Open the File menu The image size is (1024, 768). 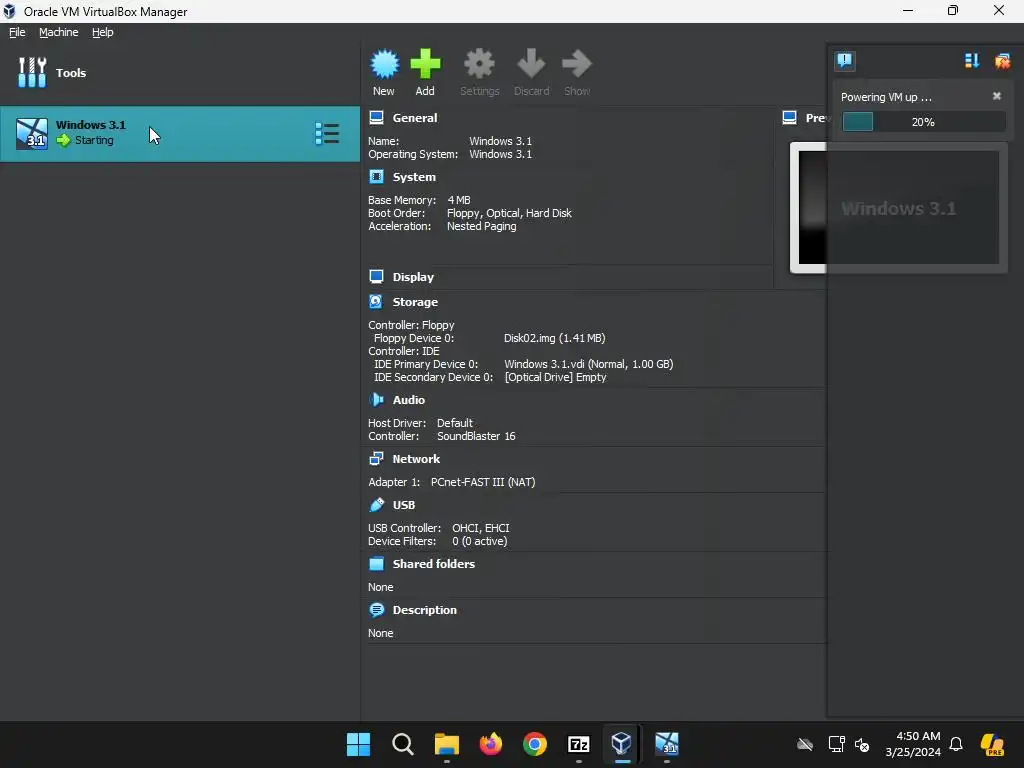click(17, 32)
